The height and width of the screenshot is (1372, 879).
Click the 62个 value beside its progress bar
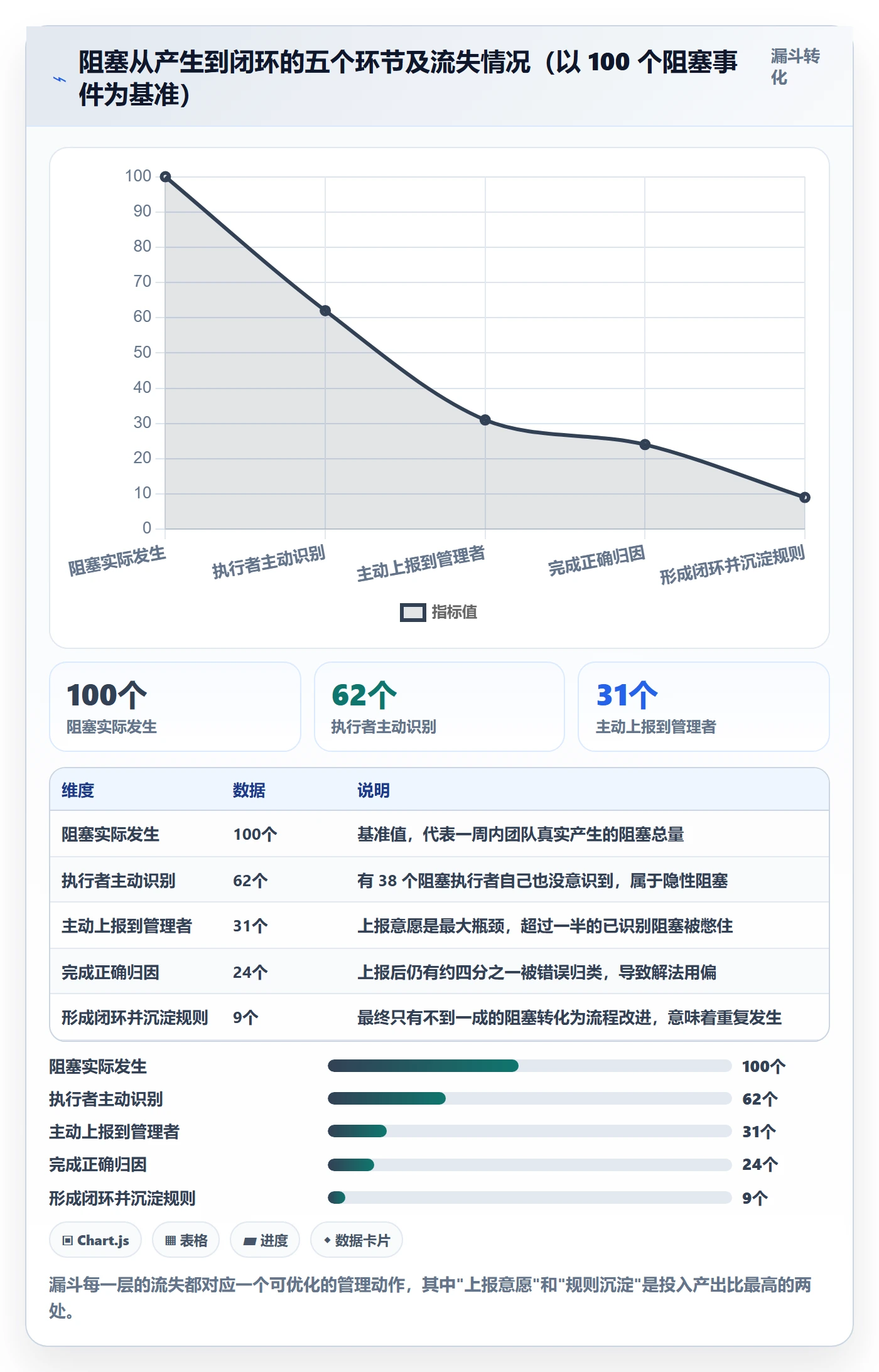[x=760, y=1099]
